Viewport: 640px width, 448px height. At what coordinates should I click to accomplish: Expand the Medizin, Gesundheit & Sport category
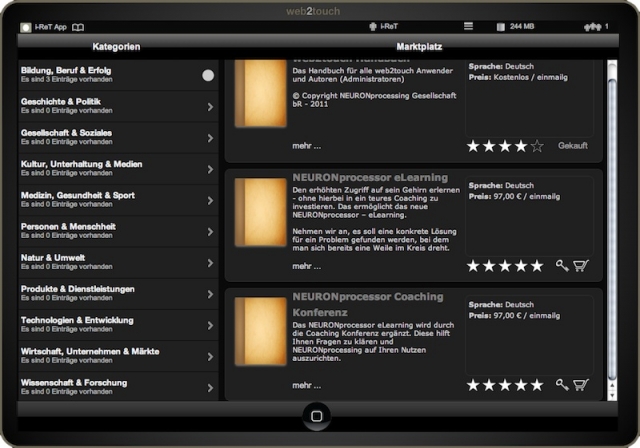pos(210,200)
